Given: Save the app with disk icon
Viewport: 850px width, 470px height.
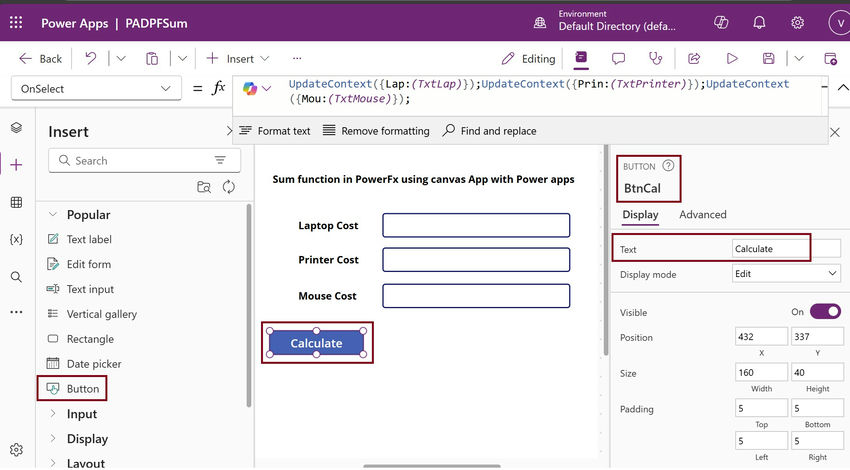Looking at the screenshot, I should [x=768, y=59].
